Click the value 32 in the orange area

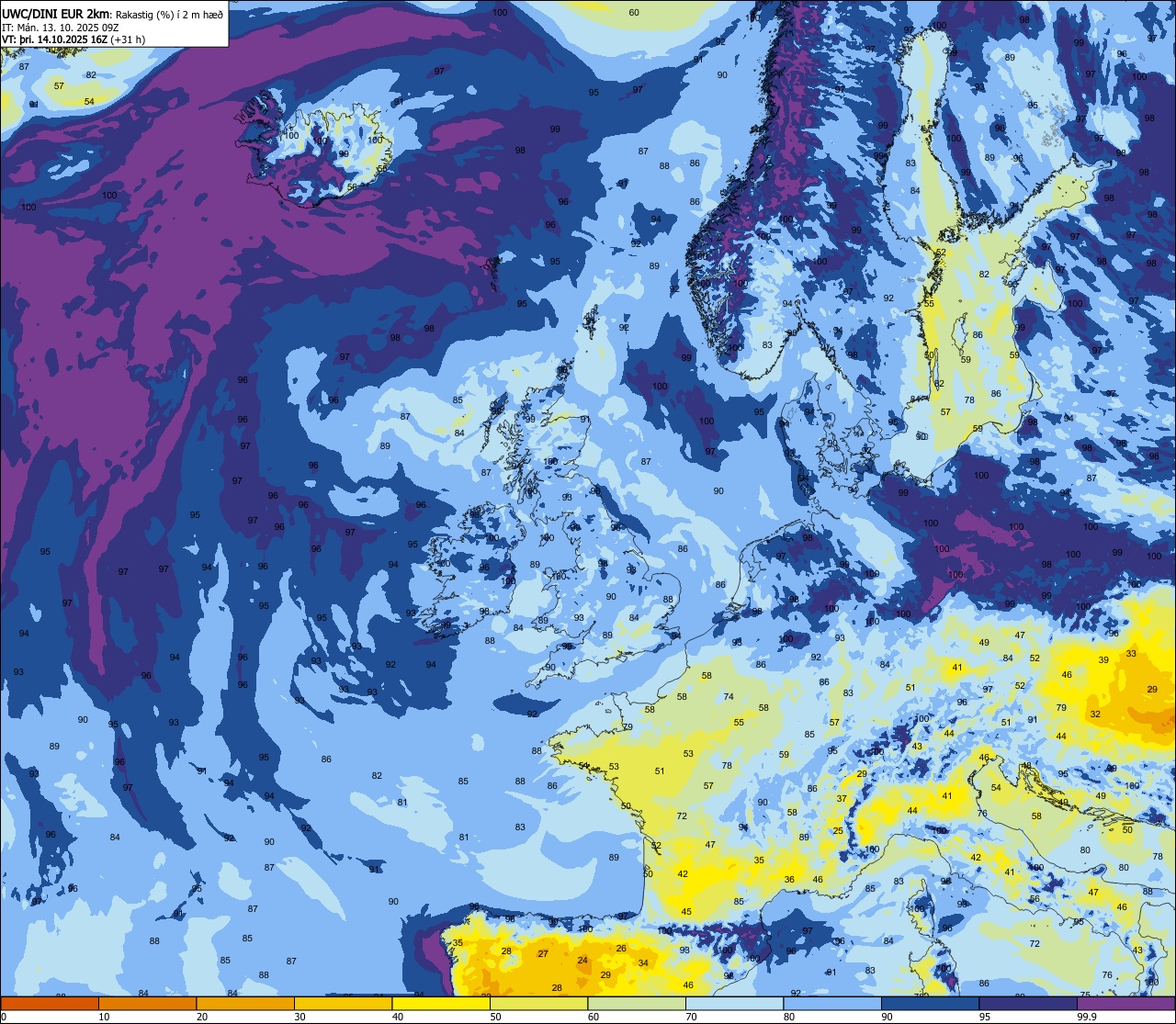point(1095,715)
